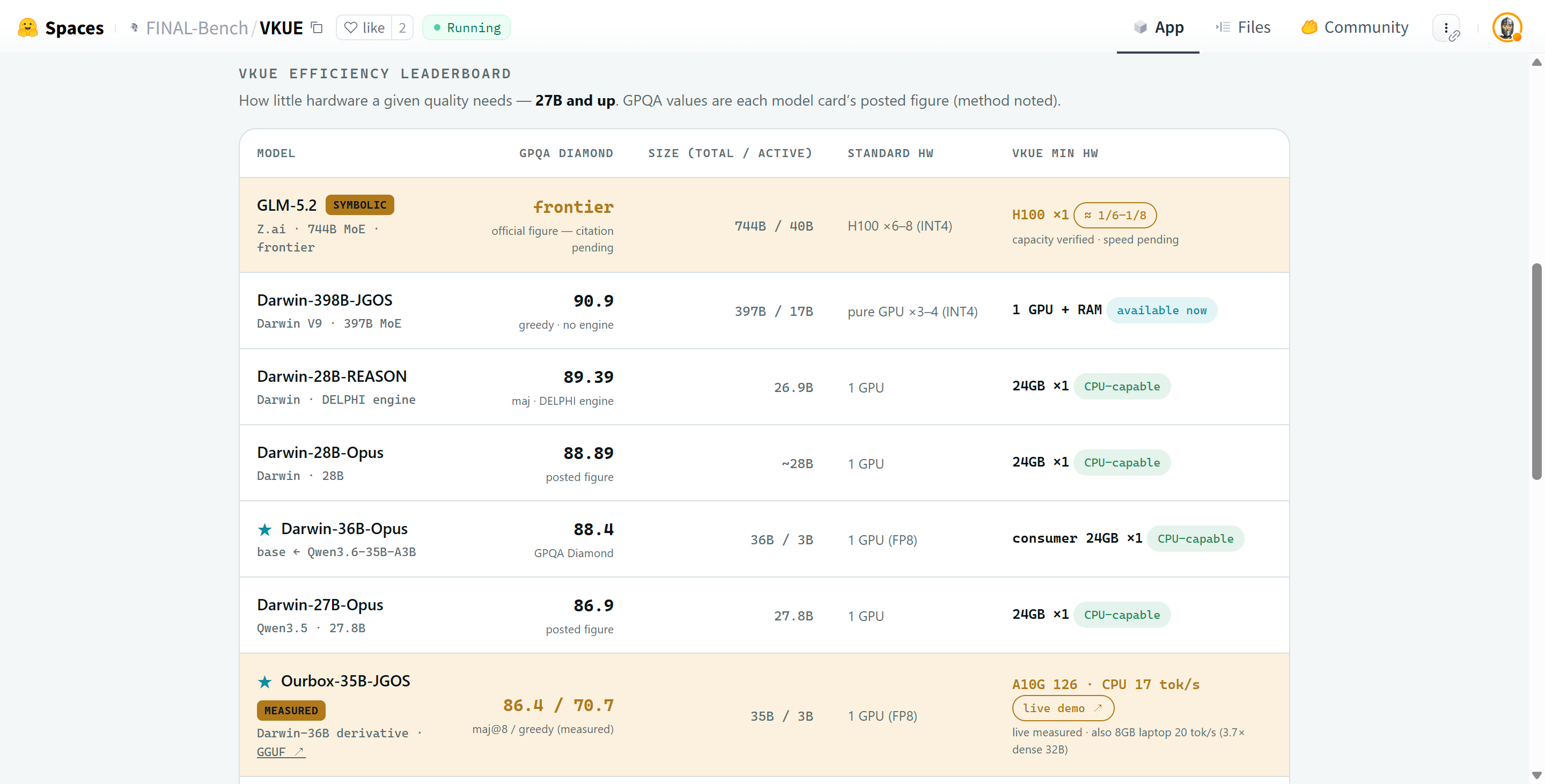This screenshot has height=784, width=1545.
Task: Open the user profile avatar
Action: tap(1506, 27)
